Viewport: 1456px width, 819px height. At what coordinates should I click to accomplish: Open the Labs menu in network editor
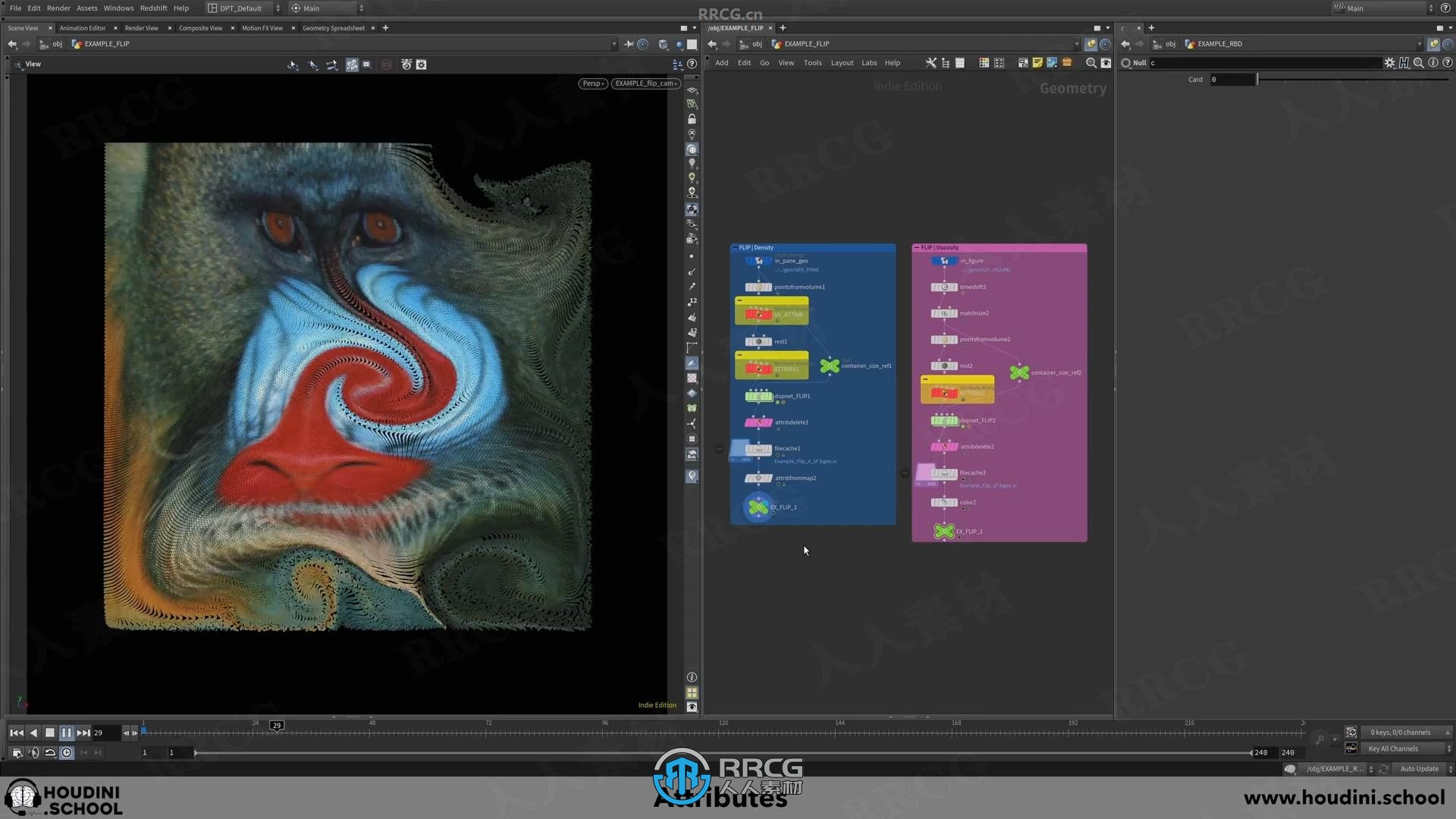point(869,63)
